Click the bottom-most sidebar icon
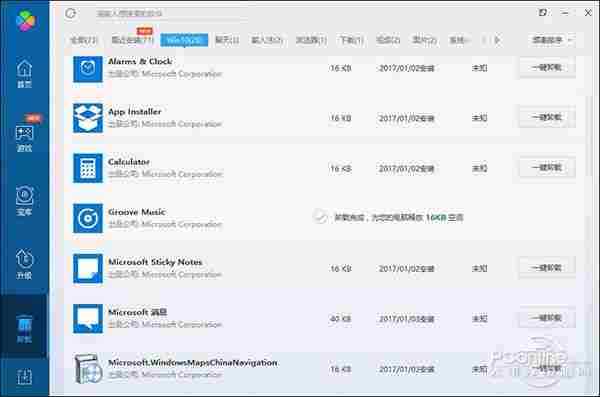Viewport: 600px width, 397px height. click(x=24, y=377)
